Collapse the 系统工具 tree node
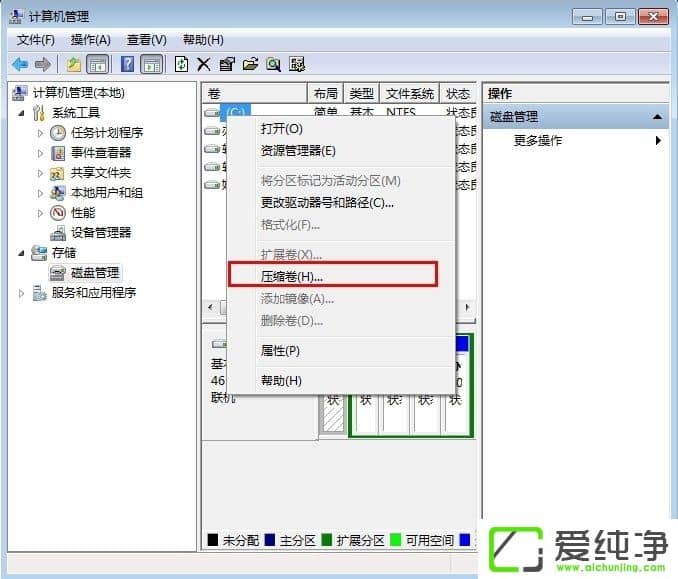 coord(22,112)
